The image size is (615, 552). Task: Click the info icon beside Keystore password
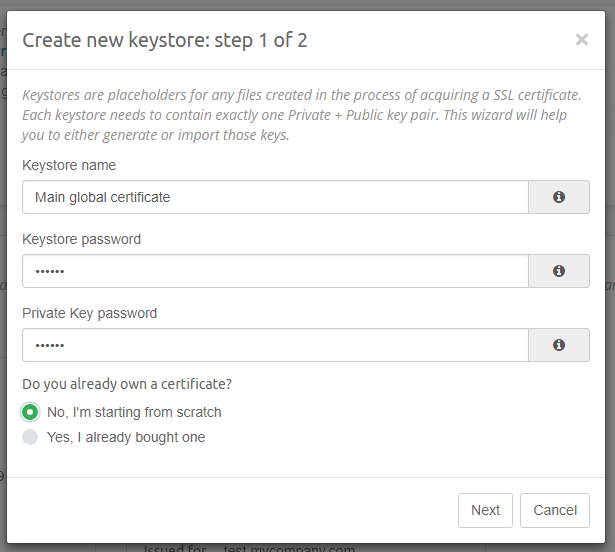(558, 271)
